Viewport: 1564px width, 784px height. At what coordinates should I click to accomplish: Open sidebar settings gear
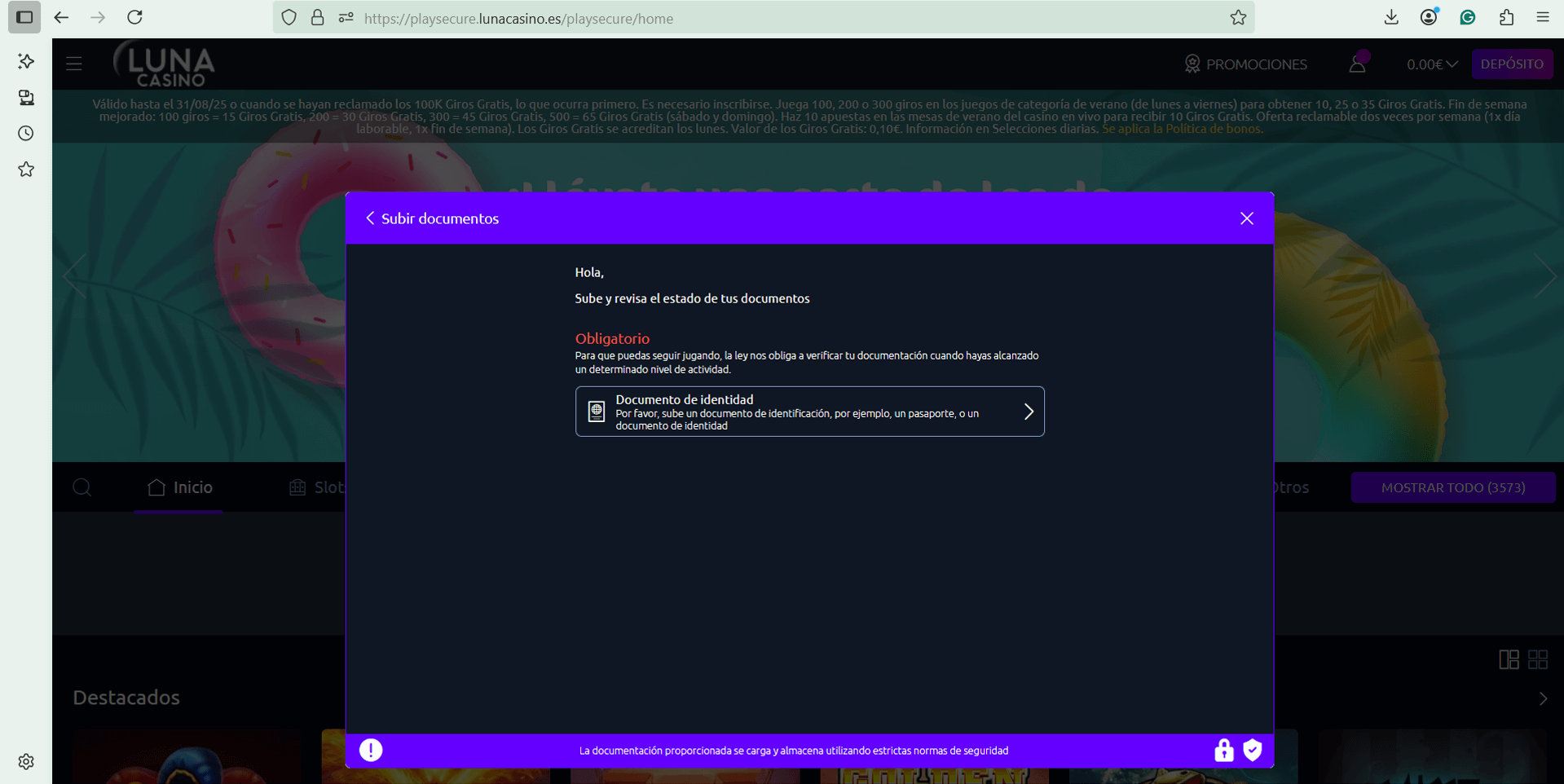[x=26, y=761]
